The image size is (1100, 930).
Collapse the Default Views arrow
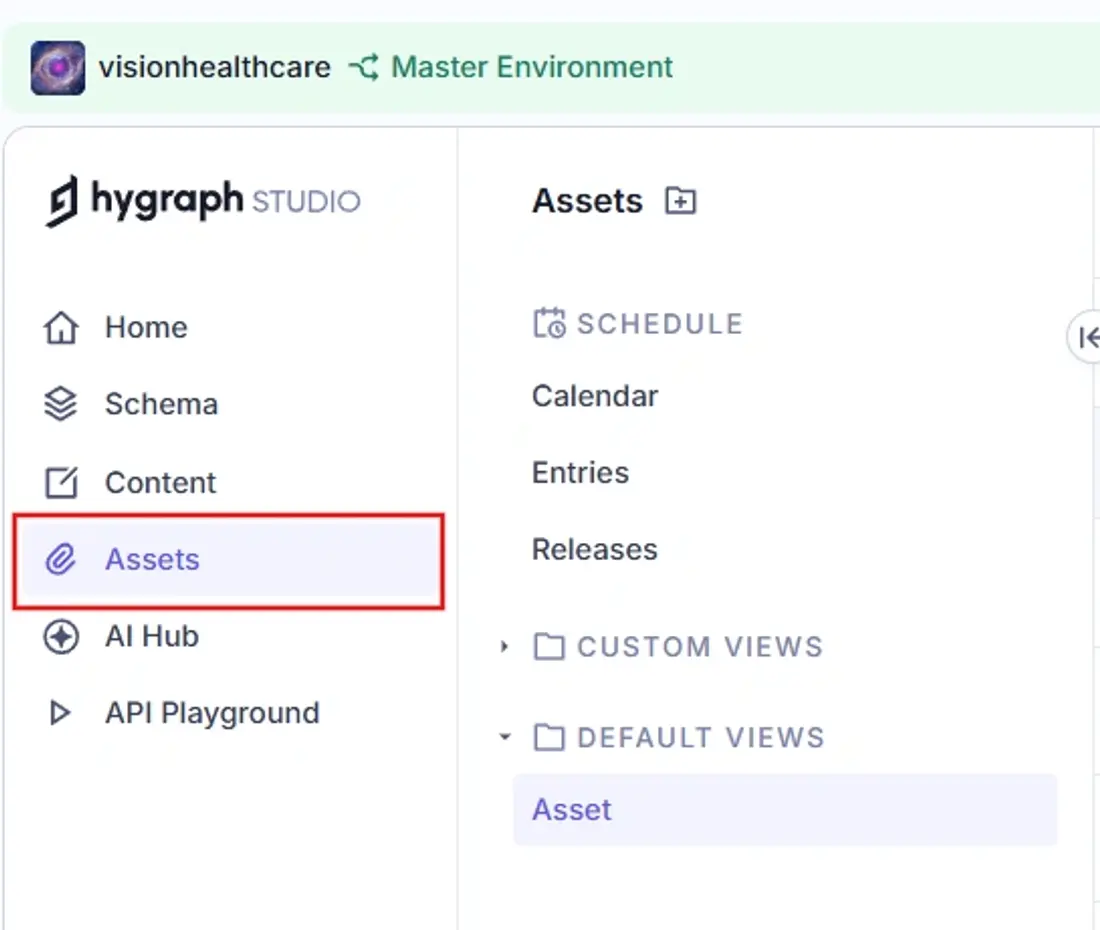pyautogui.click(x=504, y=736)
